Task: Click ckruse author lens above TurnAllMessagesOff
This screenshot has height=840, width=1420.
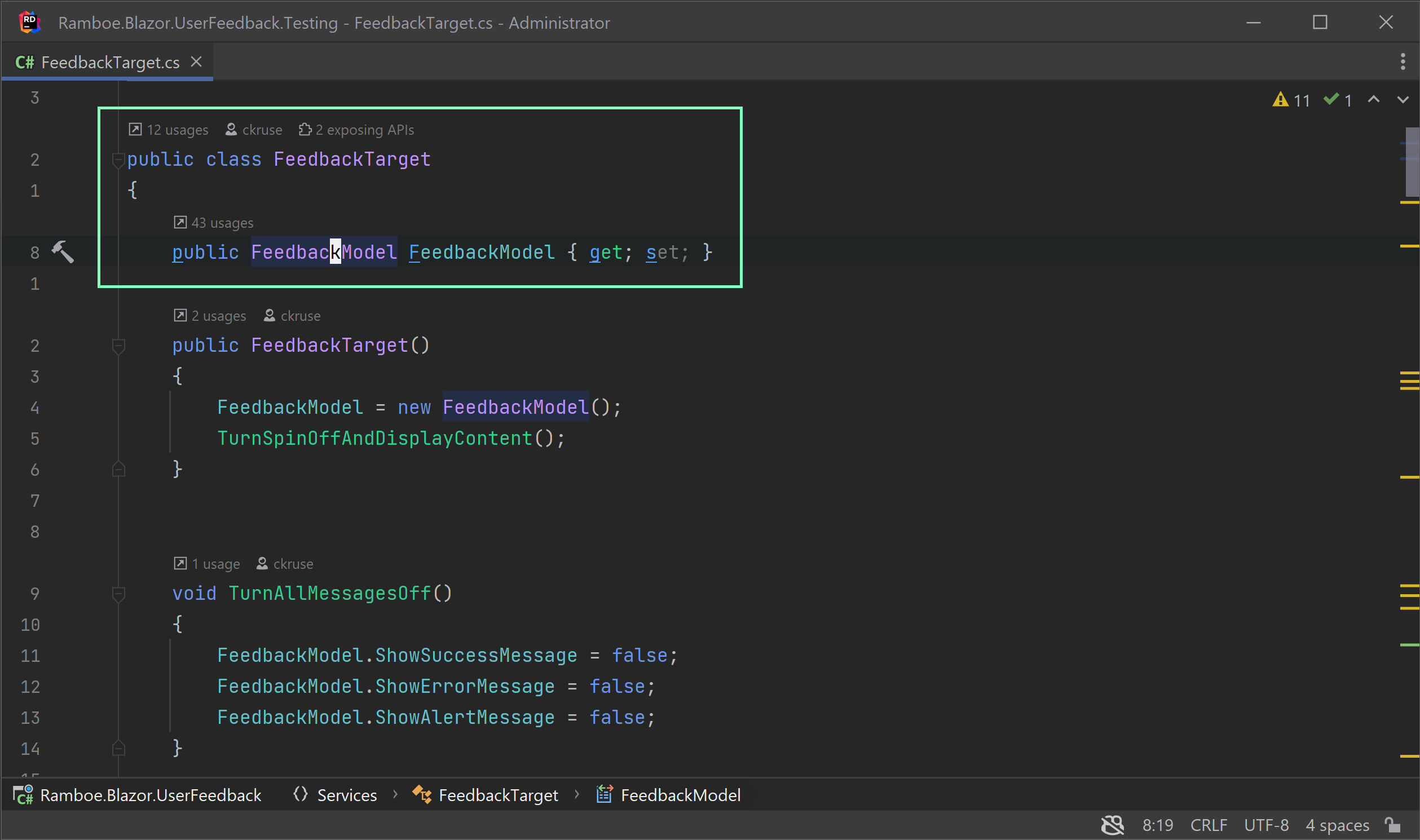Action: tap(285, 564)
